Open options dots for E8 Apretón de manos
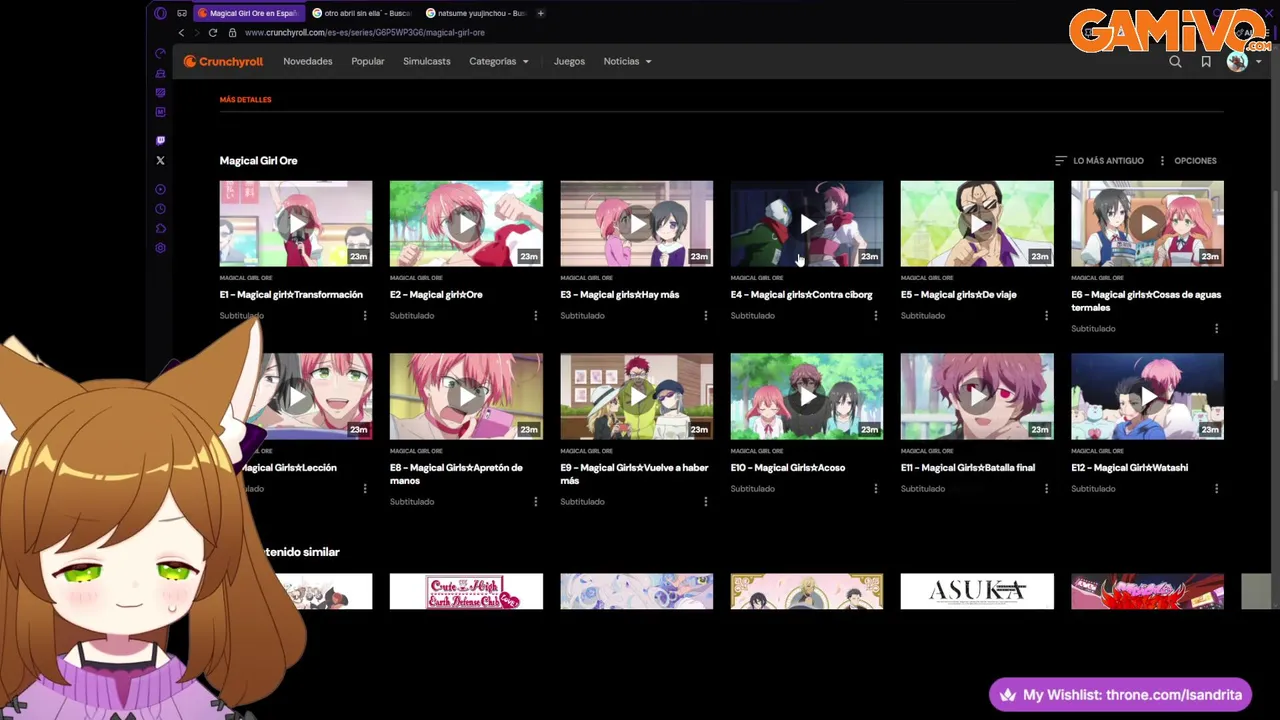This screenshot has height=720, width=1280. (535, 502)
